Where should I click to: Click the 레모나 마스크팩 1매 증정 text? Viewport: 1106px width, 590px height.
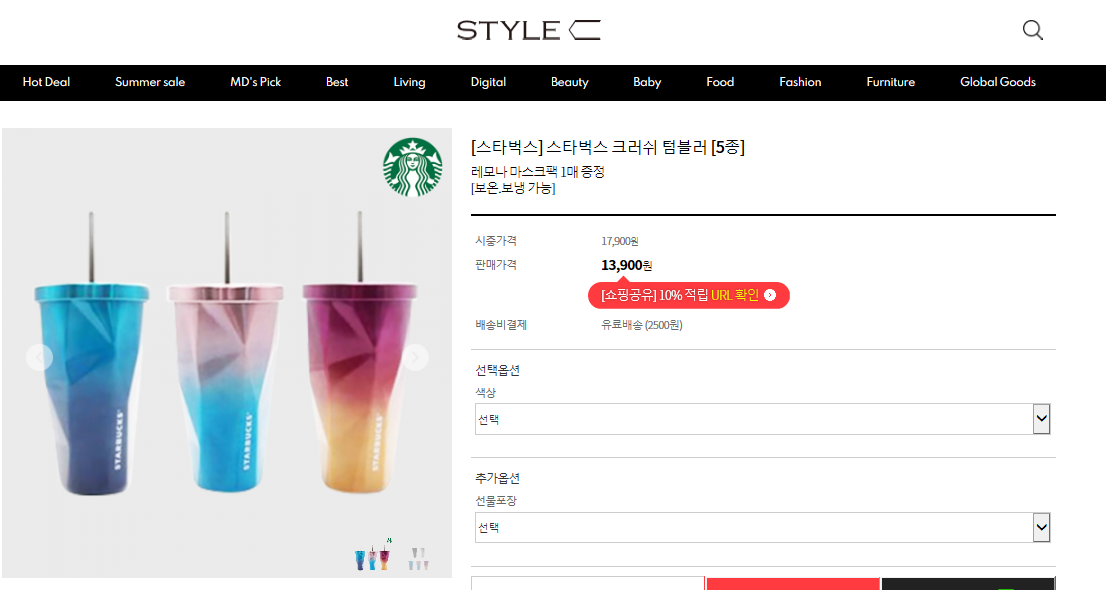click(x=537, y=171)
